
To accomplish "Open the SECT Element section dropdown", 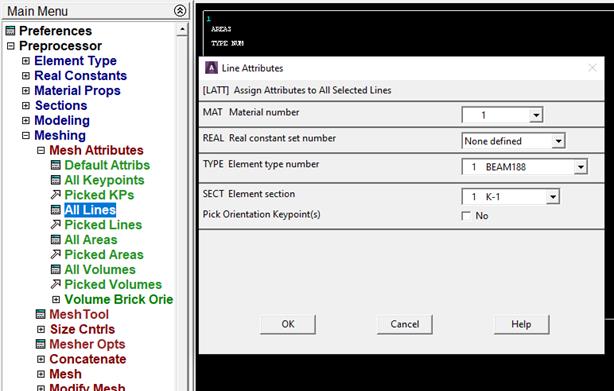I will (x=553, y=196).
